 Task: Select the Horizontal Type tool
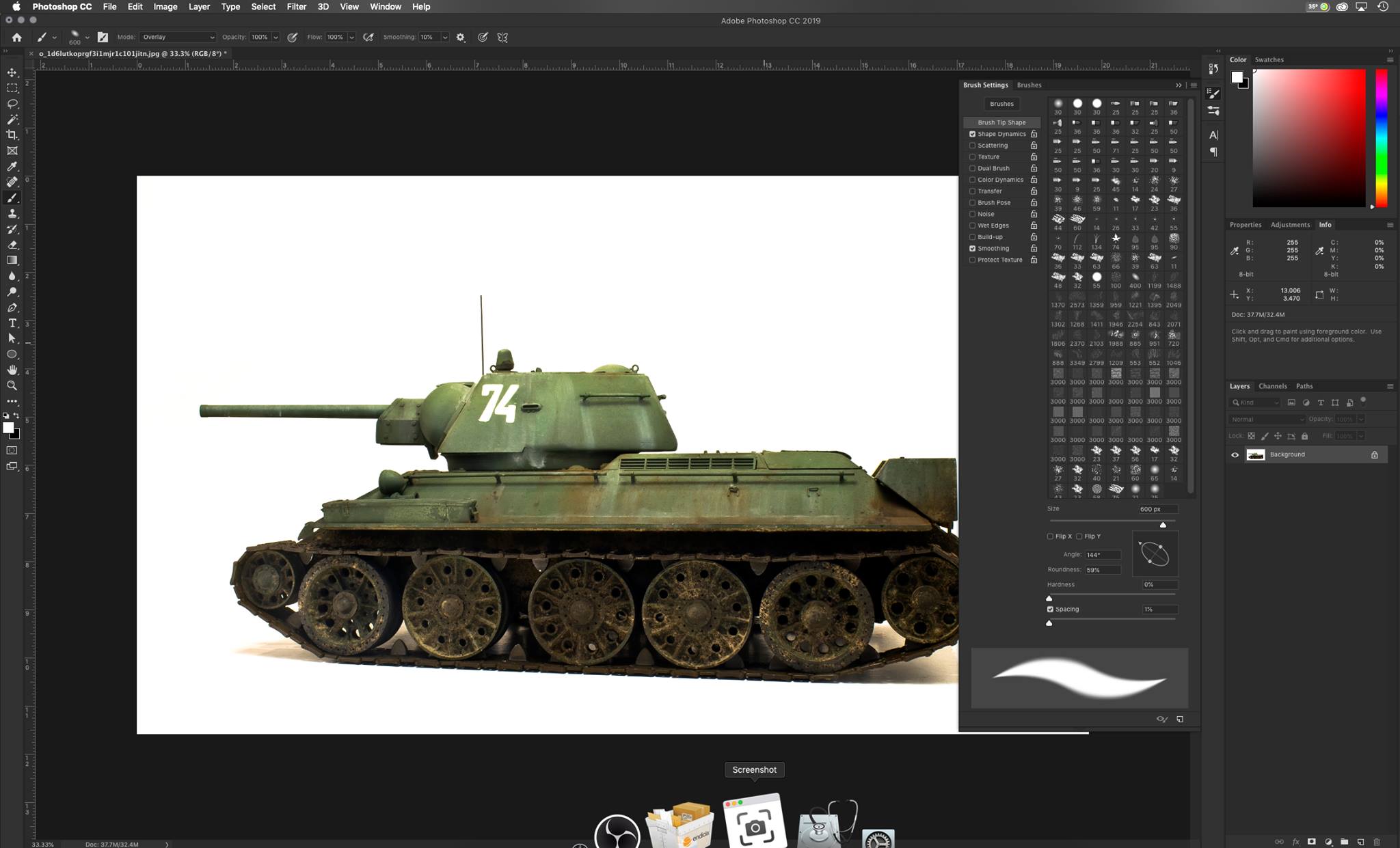point(12,323)
